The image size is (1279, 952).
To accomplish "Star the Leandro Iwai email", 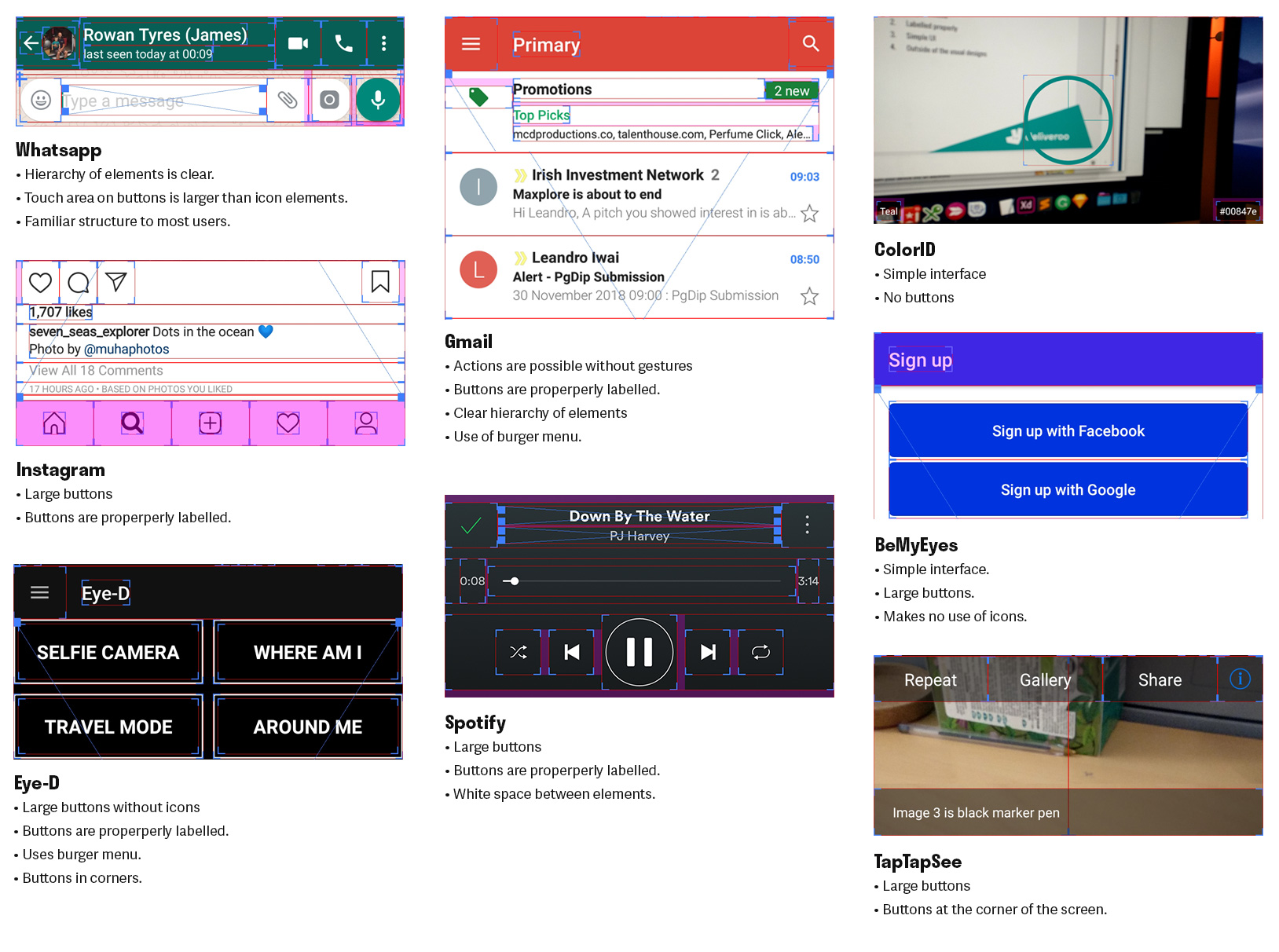I will 809,296.
